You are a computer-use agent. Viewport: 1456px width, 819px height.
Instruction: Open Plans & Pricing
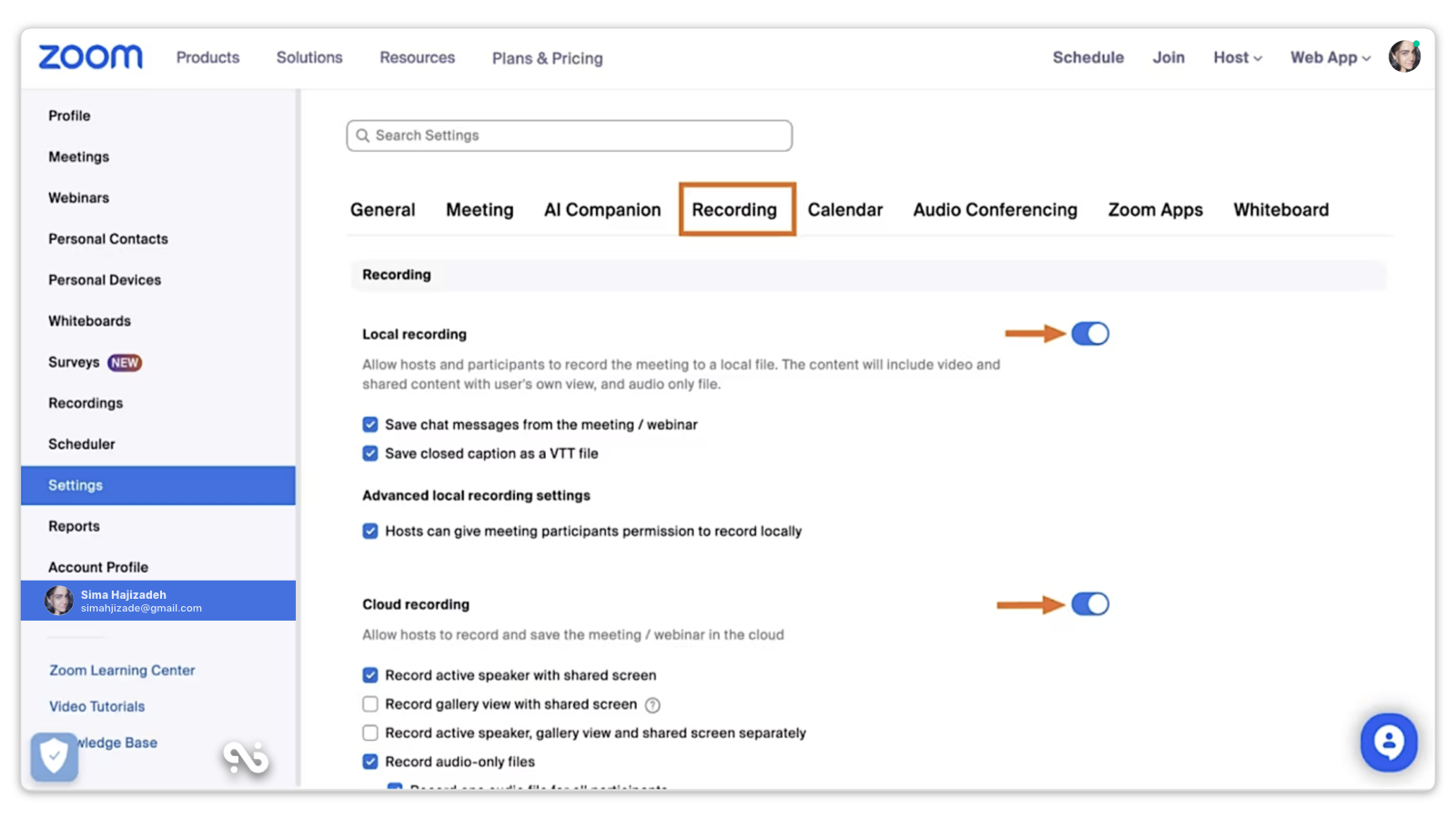coord(547,58)
